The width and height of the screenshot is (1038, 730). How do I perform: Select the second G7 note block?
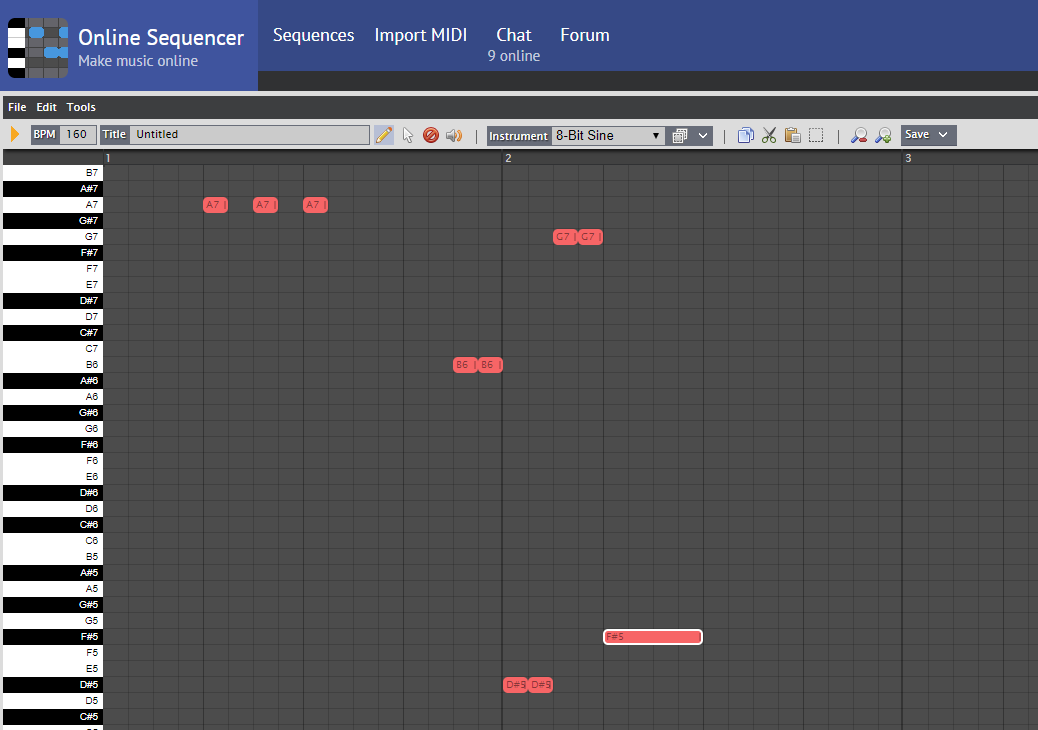click(590, 237)
